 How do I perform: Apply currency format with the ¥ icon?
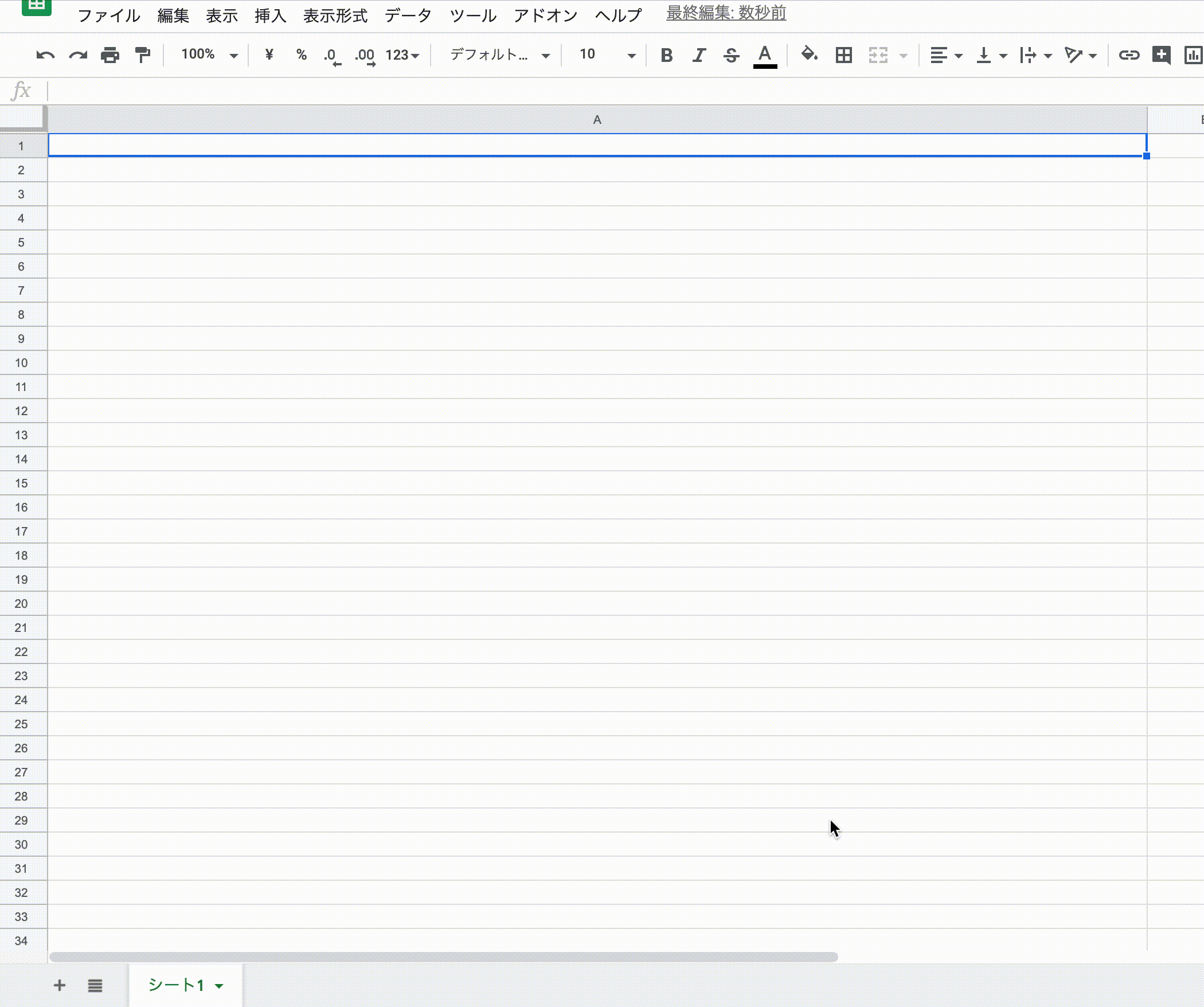[268, 55]
